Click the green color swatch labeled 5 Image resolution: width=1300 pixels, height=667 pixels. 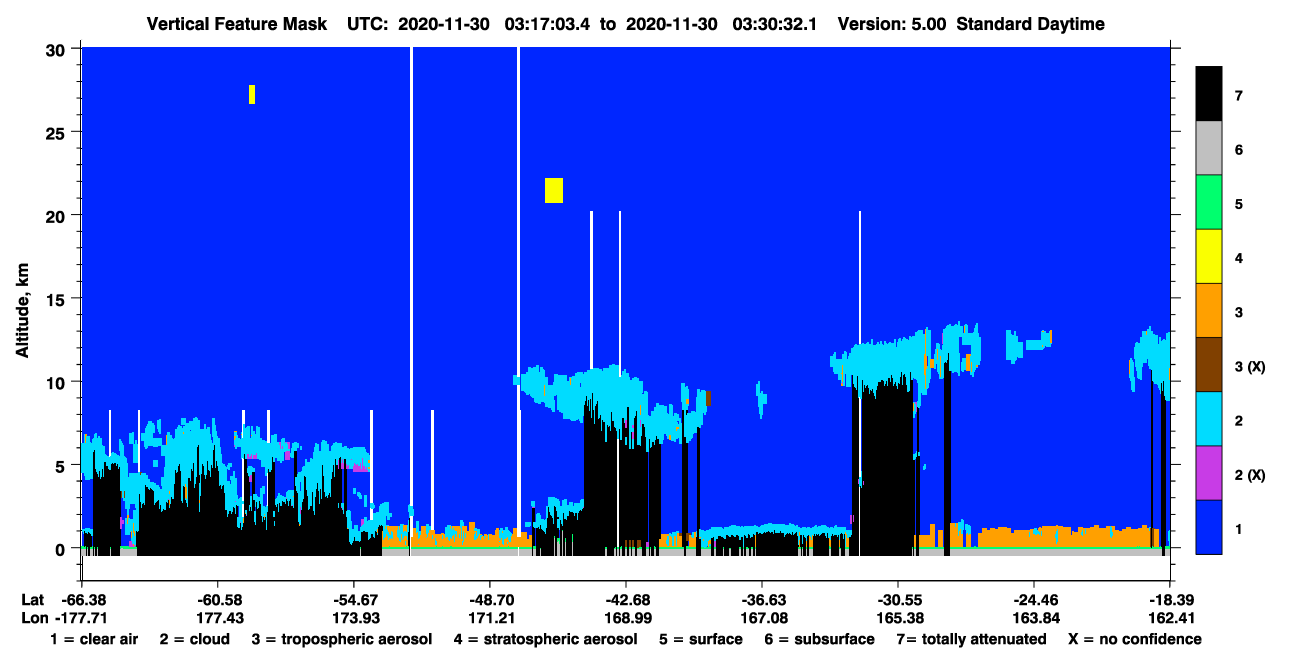click(x=1209, y=203)
